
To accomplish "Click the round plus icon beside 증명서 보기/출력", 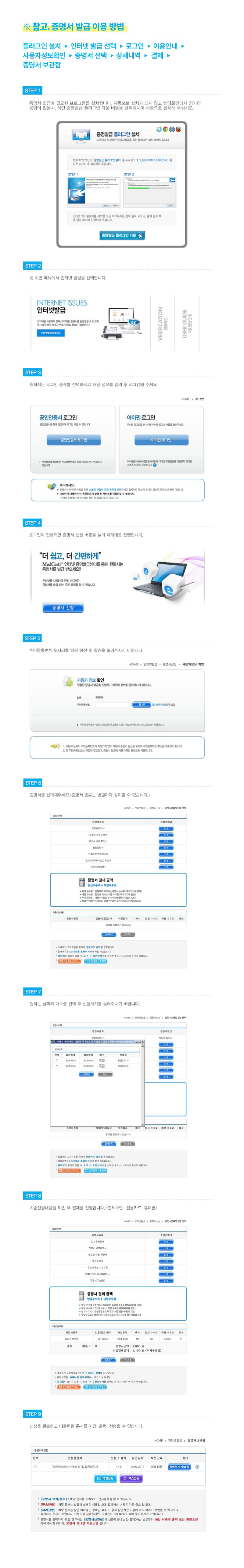I will pos(197,1466).
